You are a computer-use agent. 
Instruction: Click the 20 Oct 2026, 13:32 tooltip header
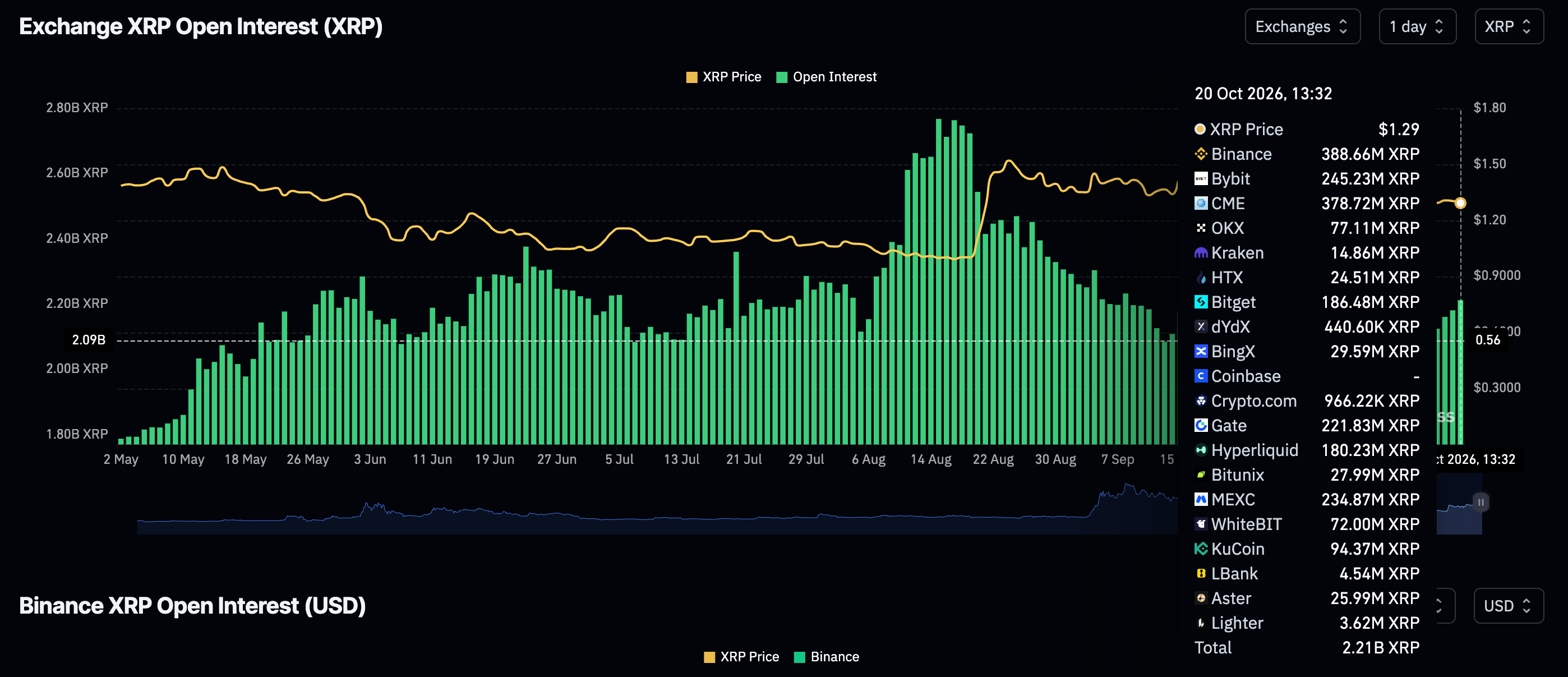coord(1263,94)
